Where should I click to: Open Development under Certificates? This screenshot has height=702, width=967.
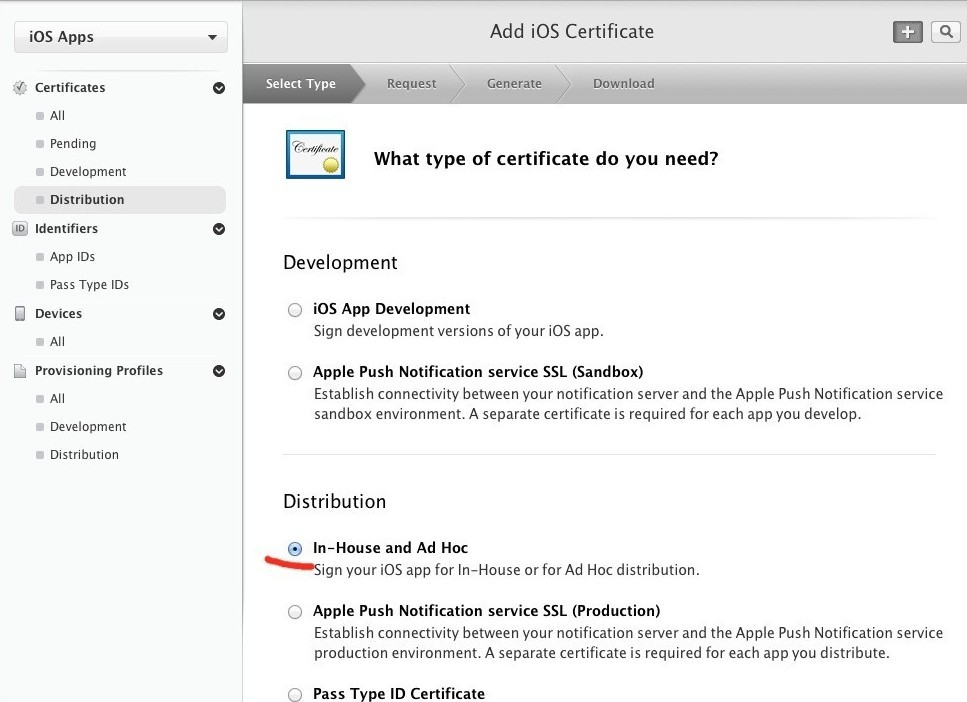pyautogui.click(x=88, y=171)
